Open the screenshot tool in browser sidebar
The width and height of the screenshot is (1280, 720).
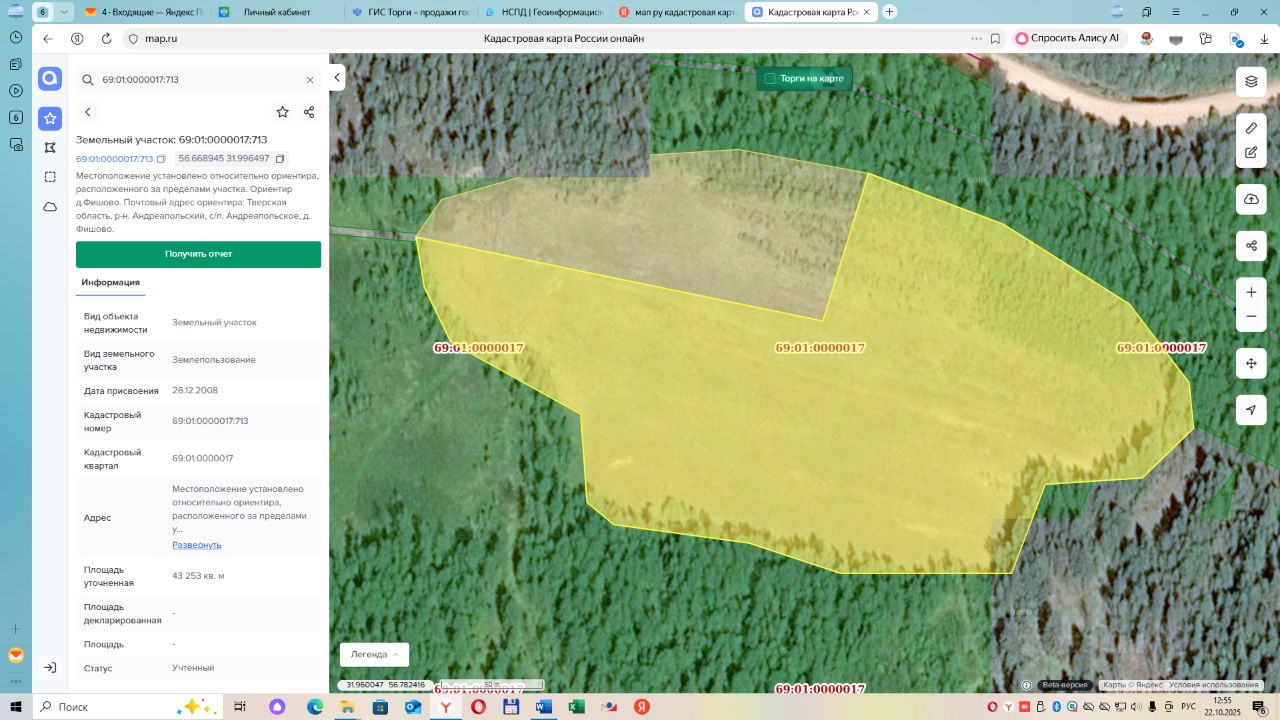16,144
